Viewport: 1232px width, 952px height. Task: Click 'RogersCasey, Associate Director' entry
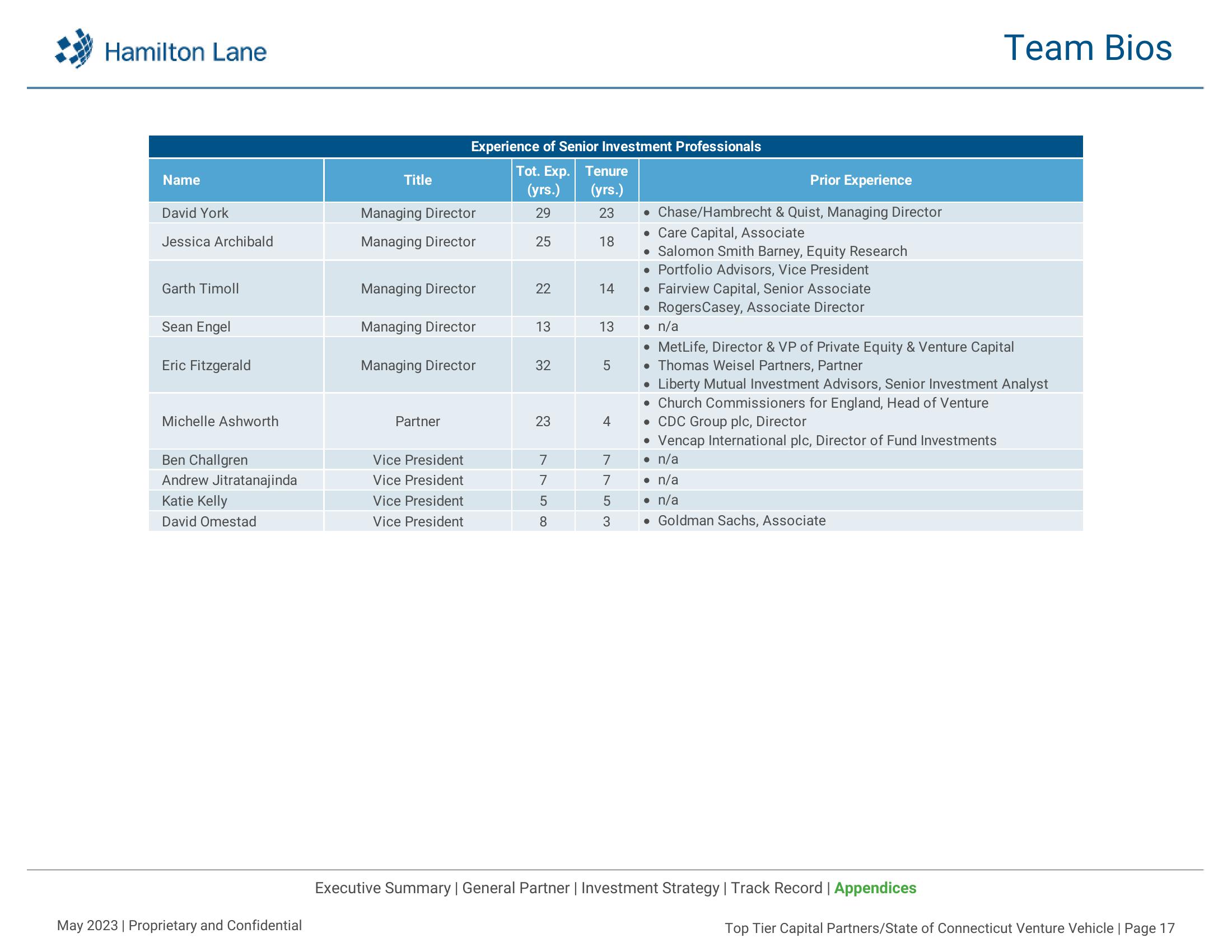(x=760, y=307)
